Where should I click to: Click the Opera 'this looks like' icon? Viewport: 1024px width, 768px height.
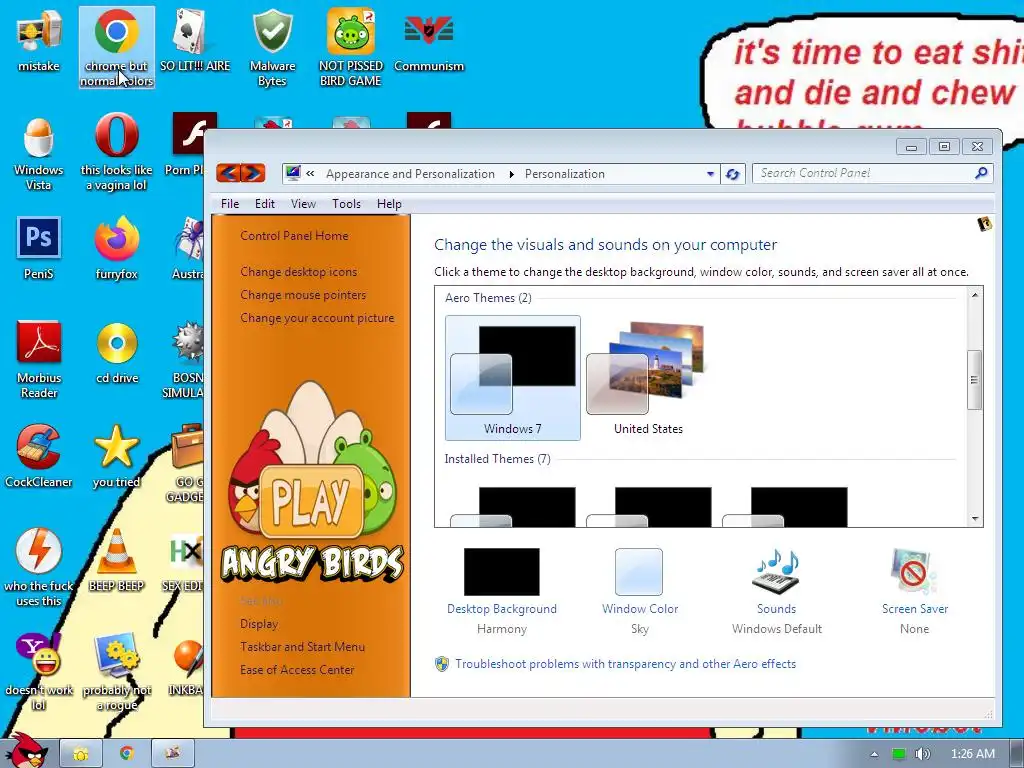tap(116, 152)
